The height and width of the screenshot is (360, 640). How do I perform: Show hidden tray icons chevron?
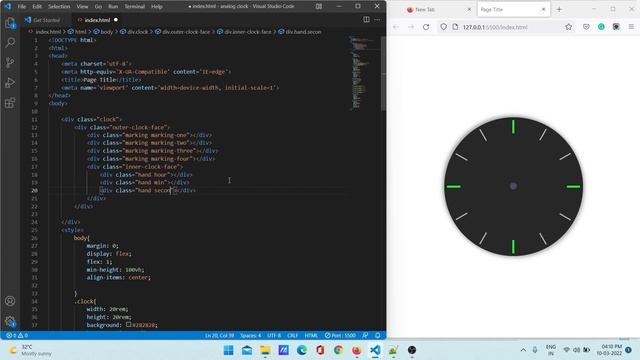[523, 350]
